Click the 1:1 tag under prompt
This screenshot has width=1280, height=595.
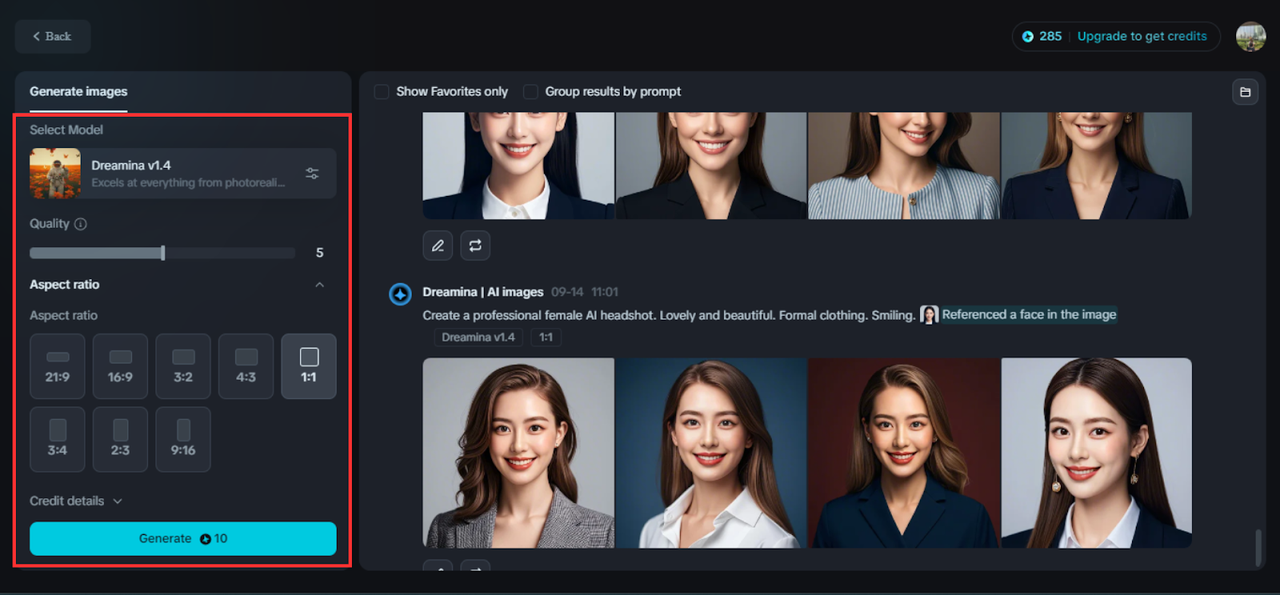tap(546, 337)
